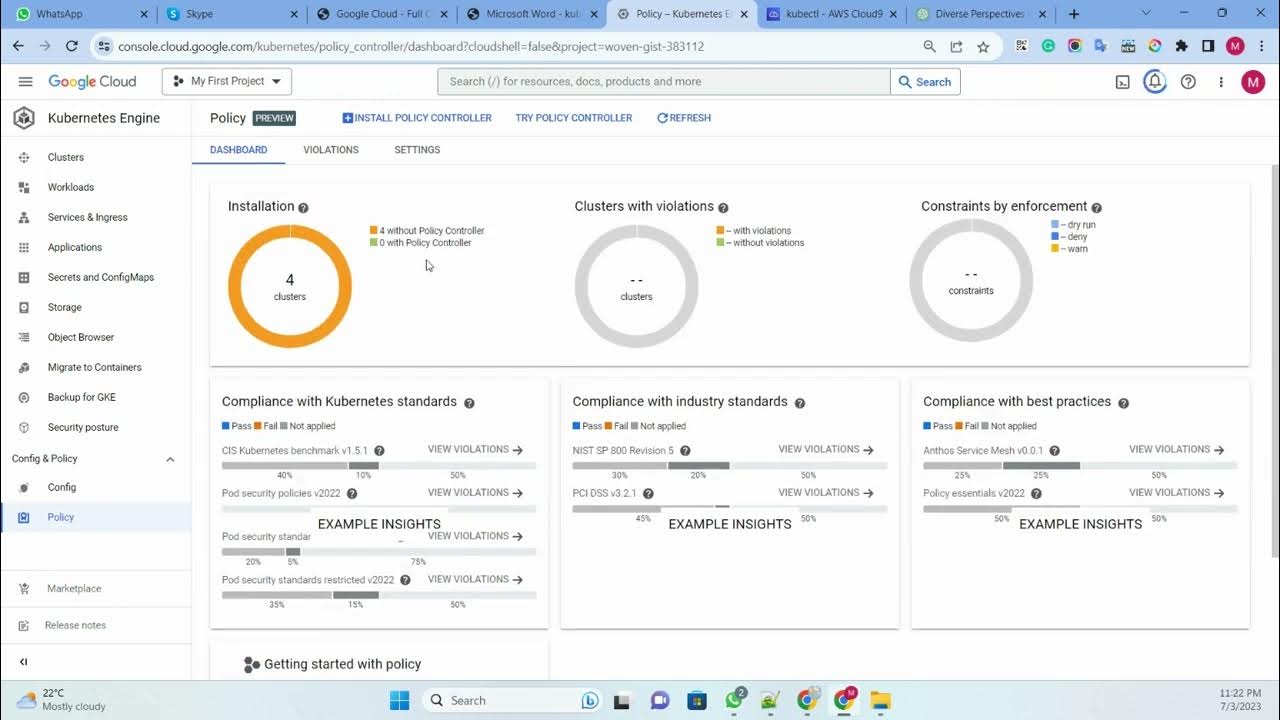Open the Windows Start menu

(399, 700)
